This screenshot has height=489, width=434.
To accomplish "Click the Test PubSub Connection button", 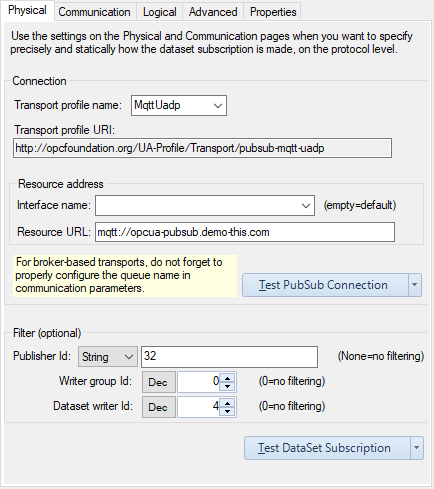I will pos(325,285).
